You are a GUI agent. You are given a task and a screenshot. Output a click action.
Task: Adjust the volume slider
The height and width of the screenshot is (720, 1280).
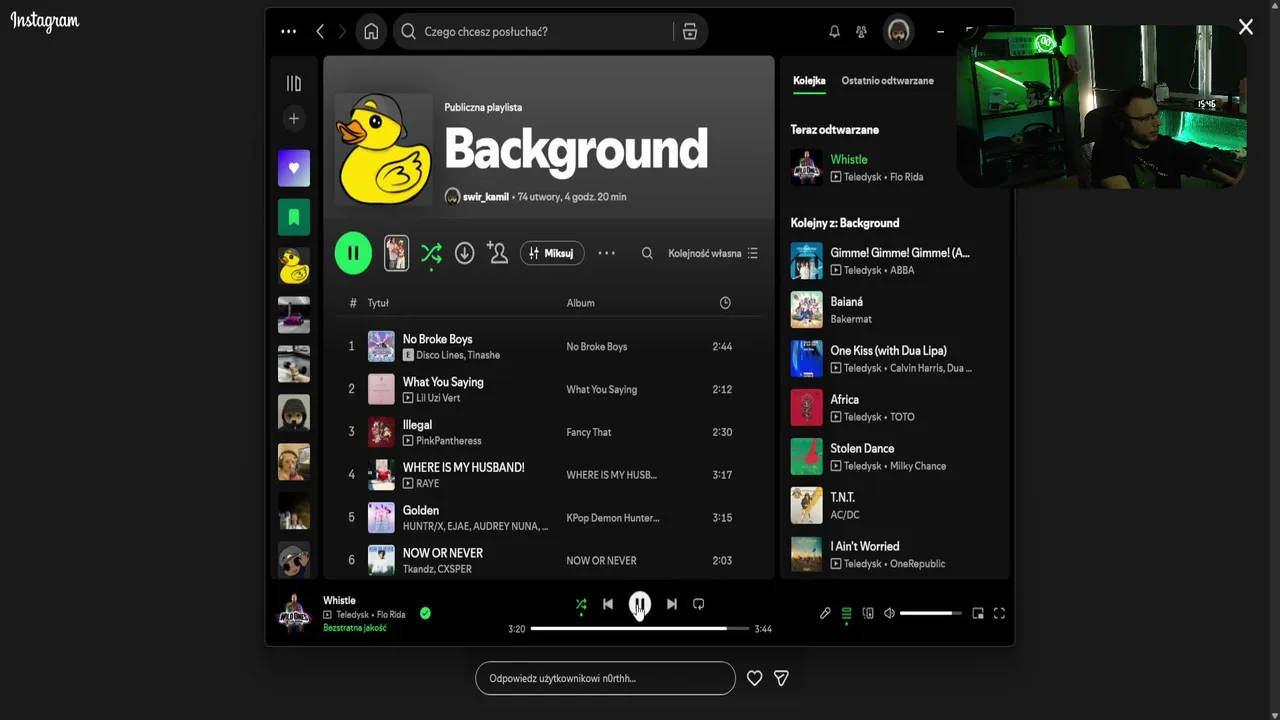click(x=931, y=613)
